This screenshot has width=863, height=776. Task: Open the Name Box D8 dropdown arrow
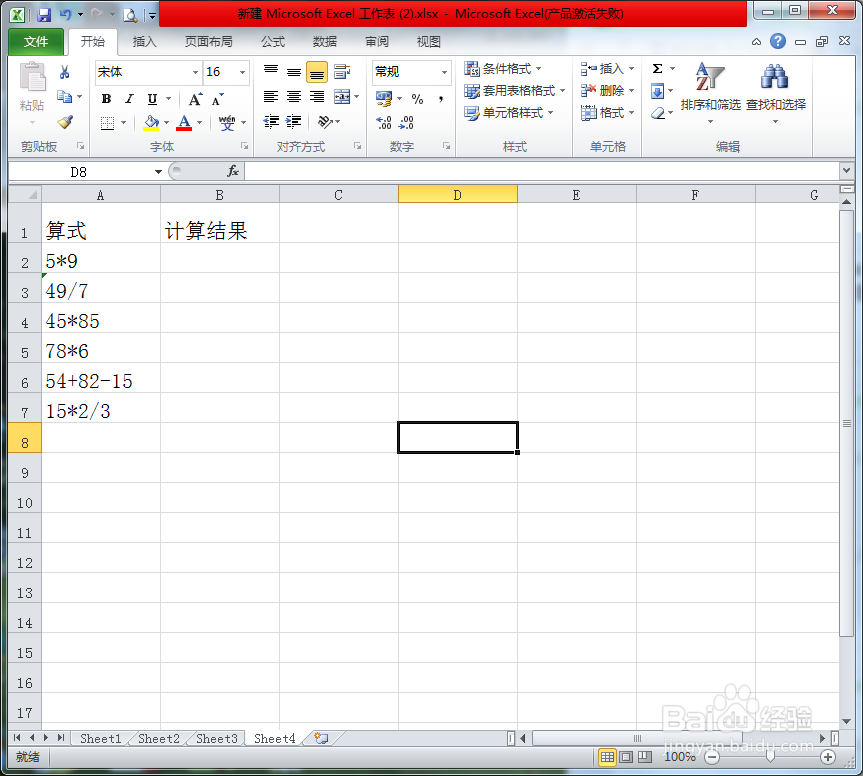pos(158,172)
